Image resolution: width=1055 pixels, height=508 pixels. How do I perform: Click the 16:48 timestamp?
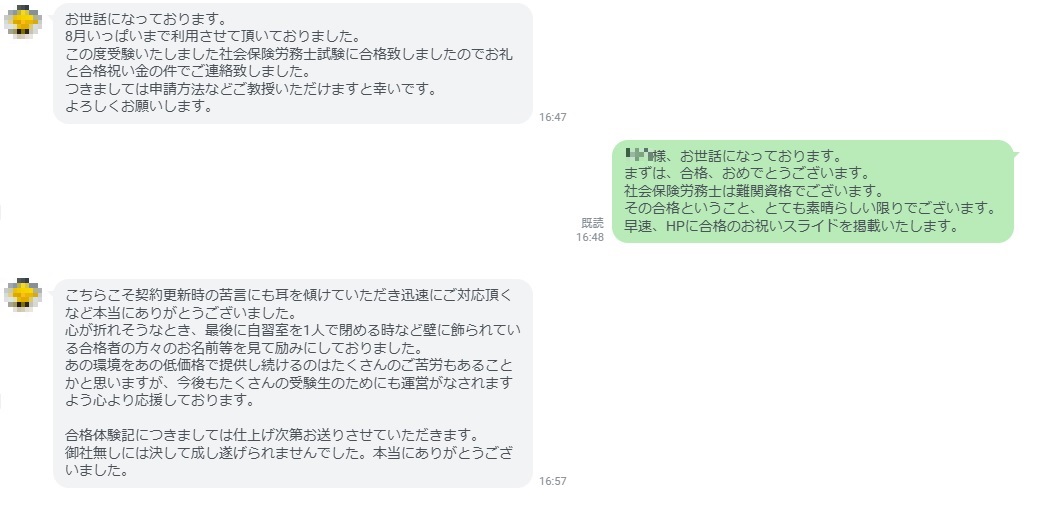590,237
